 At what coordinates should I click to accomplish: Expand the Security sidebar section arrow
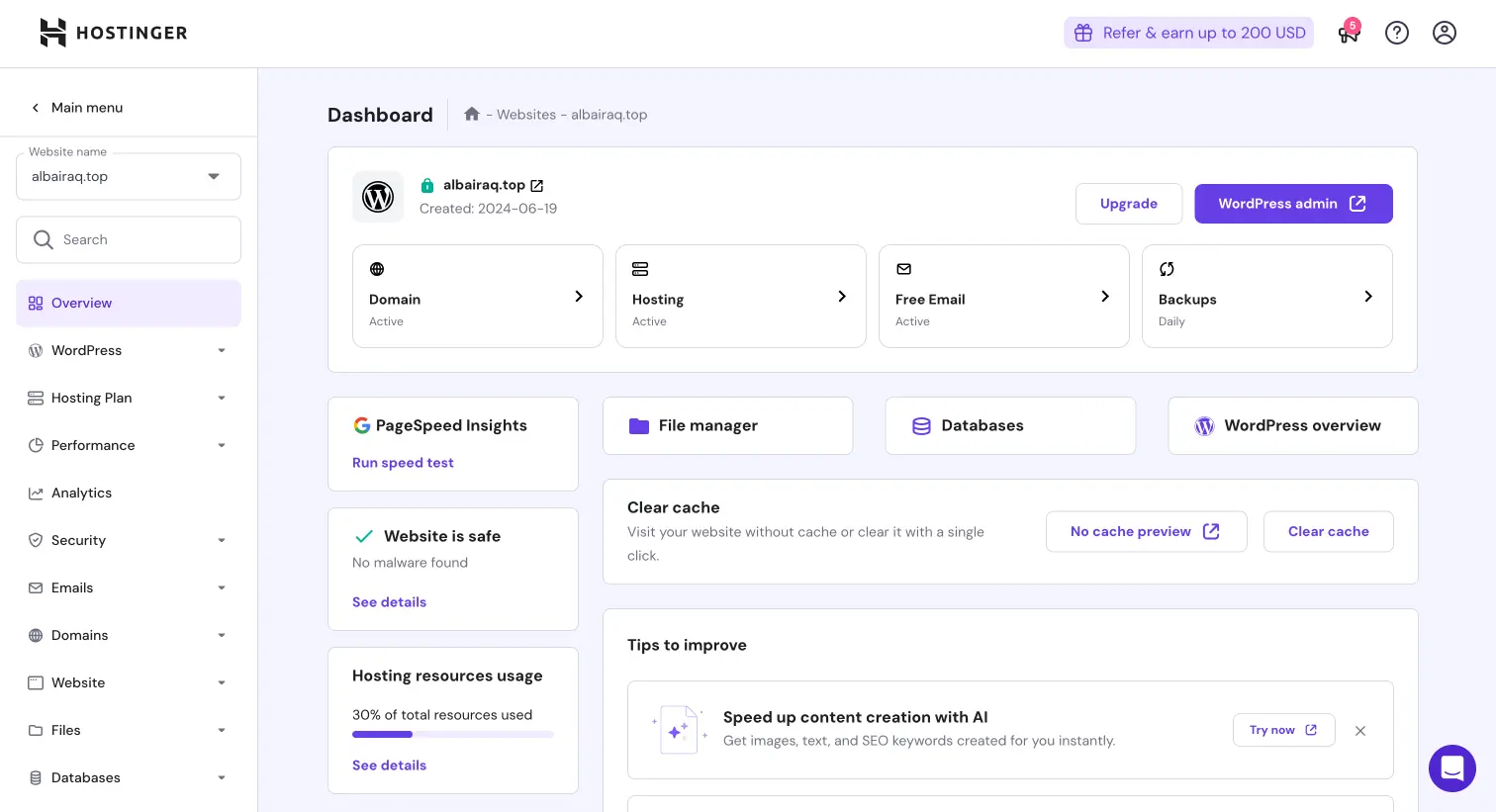222,540
